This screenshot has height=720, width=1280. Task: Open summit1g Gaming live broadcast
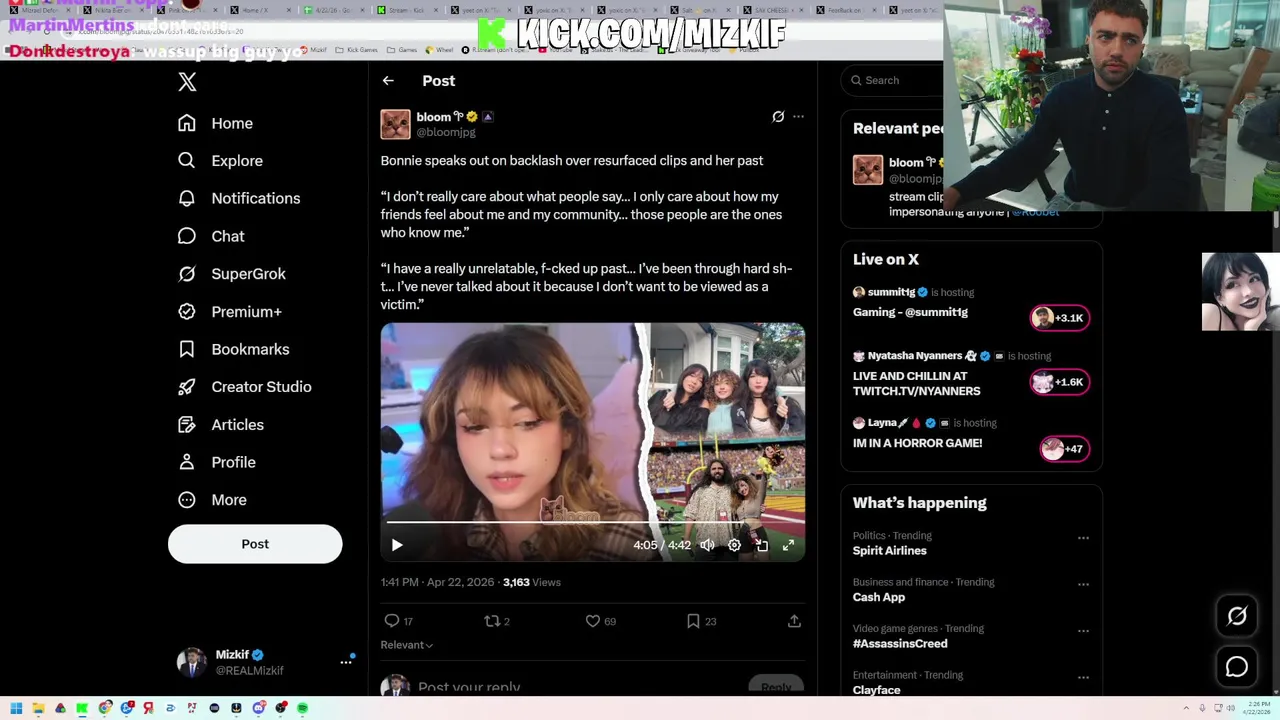910,312
